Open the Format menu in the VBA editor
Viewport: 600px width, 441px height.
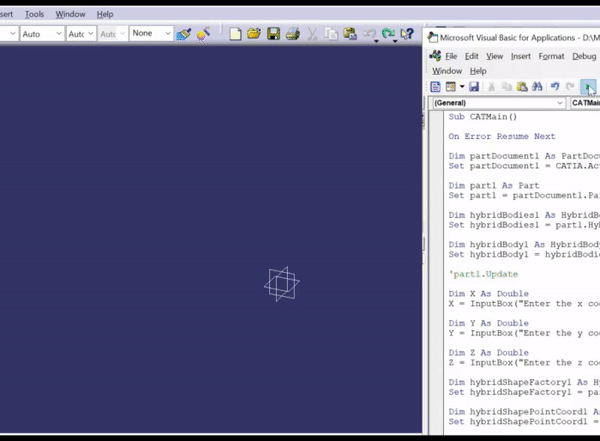point(551,56)
